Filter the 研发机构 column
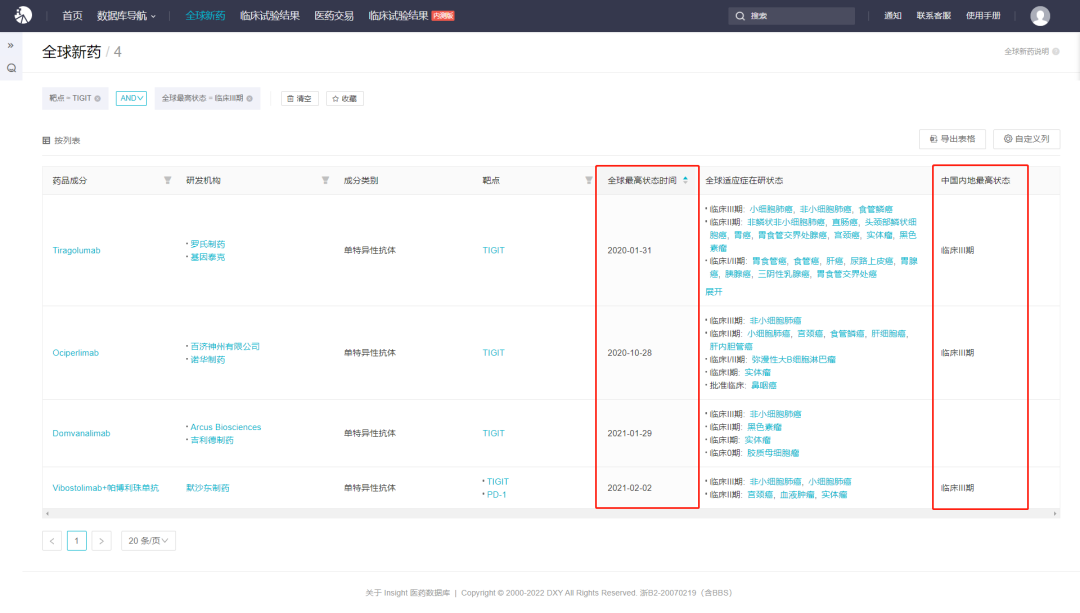 [325, 180]
